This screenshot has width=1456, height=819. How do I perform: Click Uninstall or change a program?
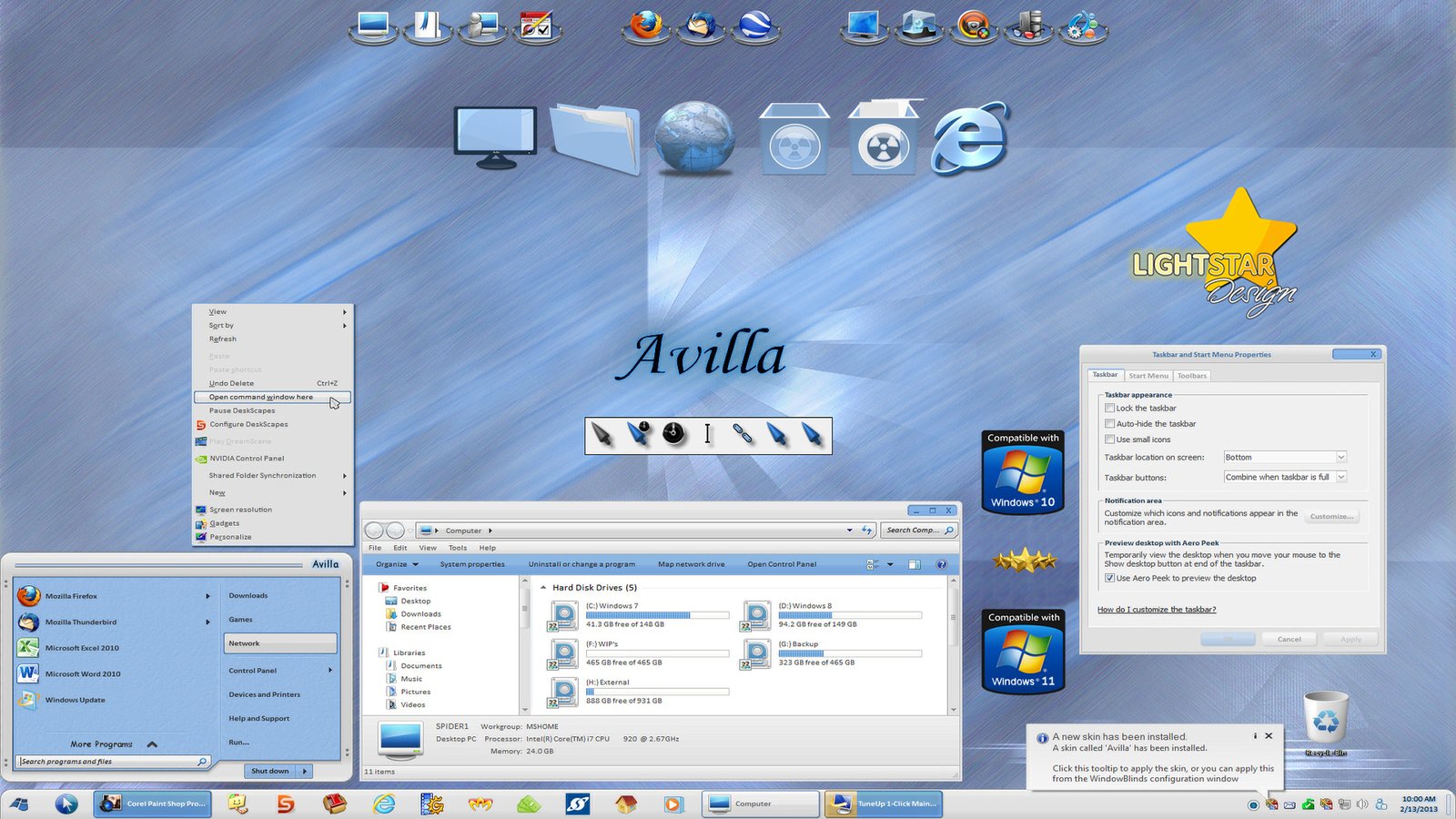[x=581, y=564]
